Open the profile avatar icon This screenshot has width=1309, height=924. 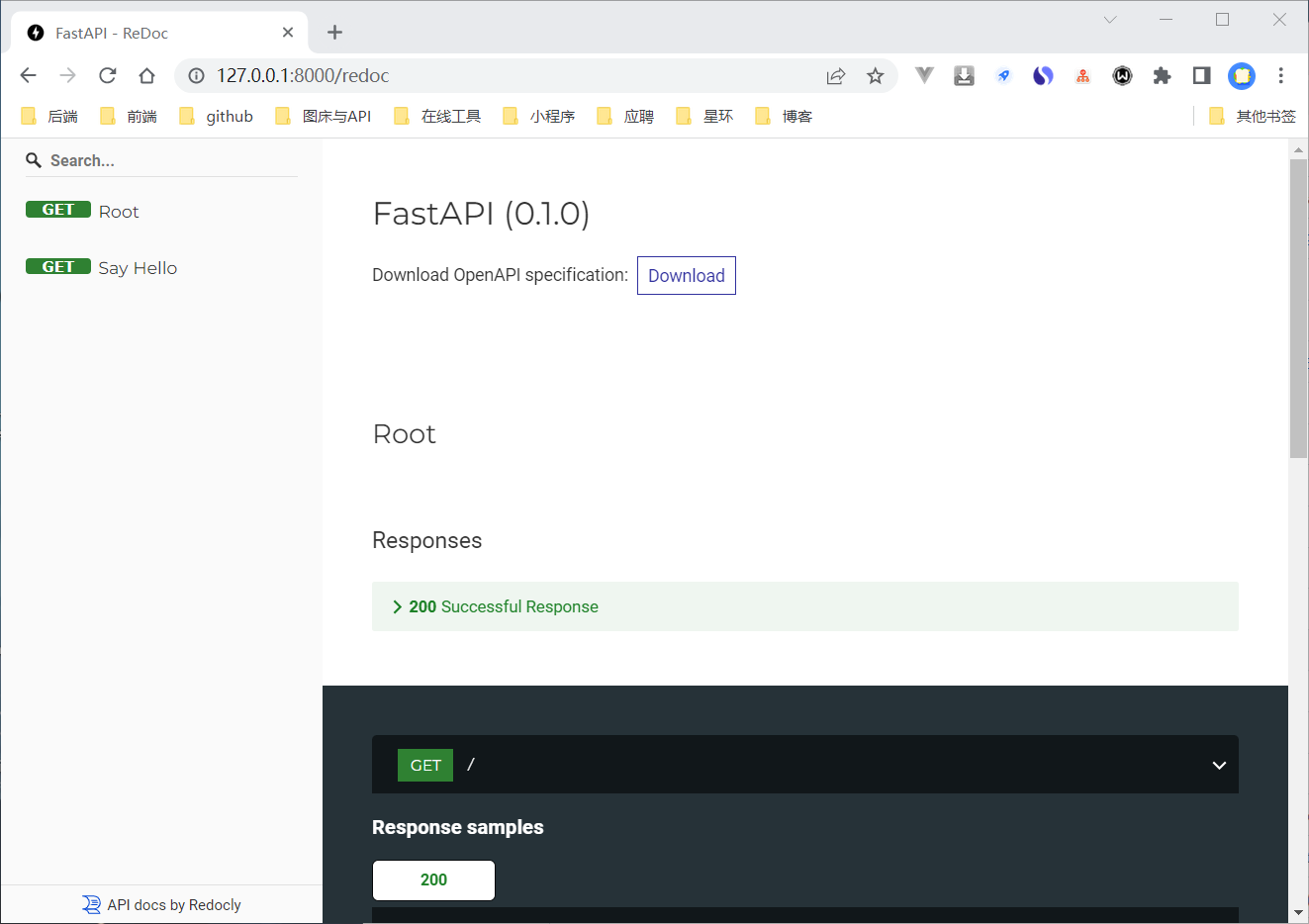point(1241,75)
